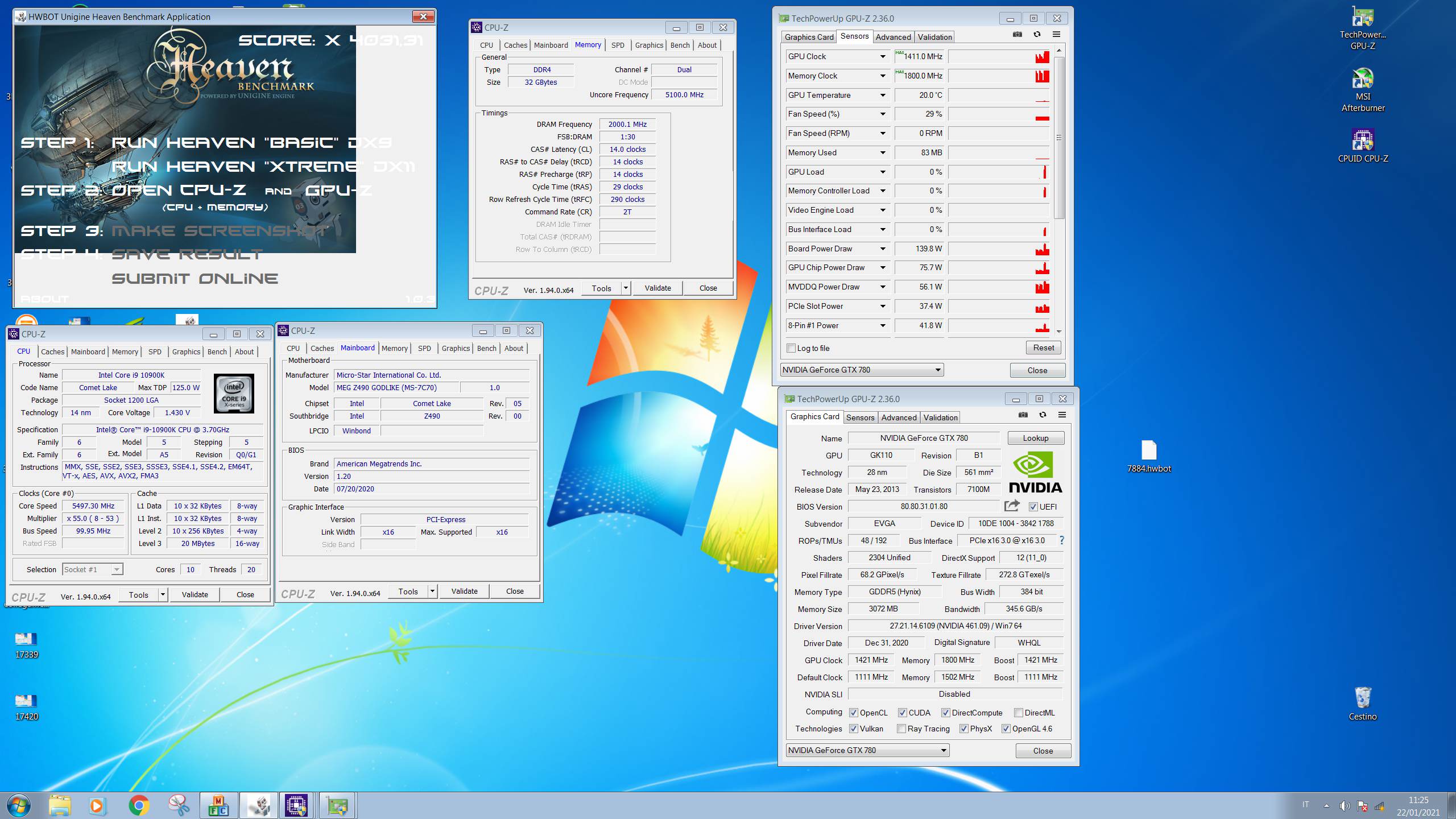Click Close in CPU-Z CPU window

point(245,594)
